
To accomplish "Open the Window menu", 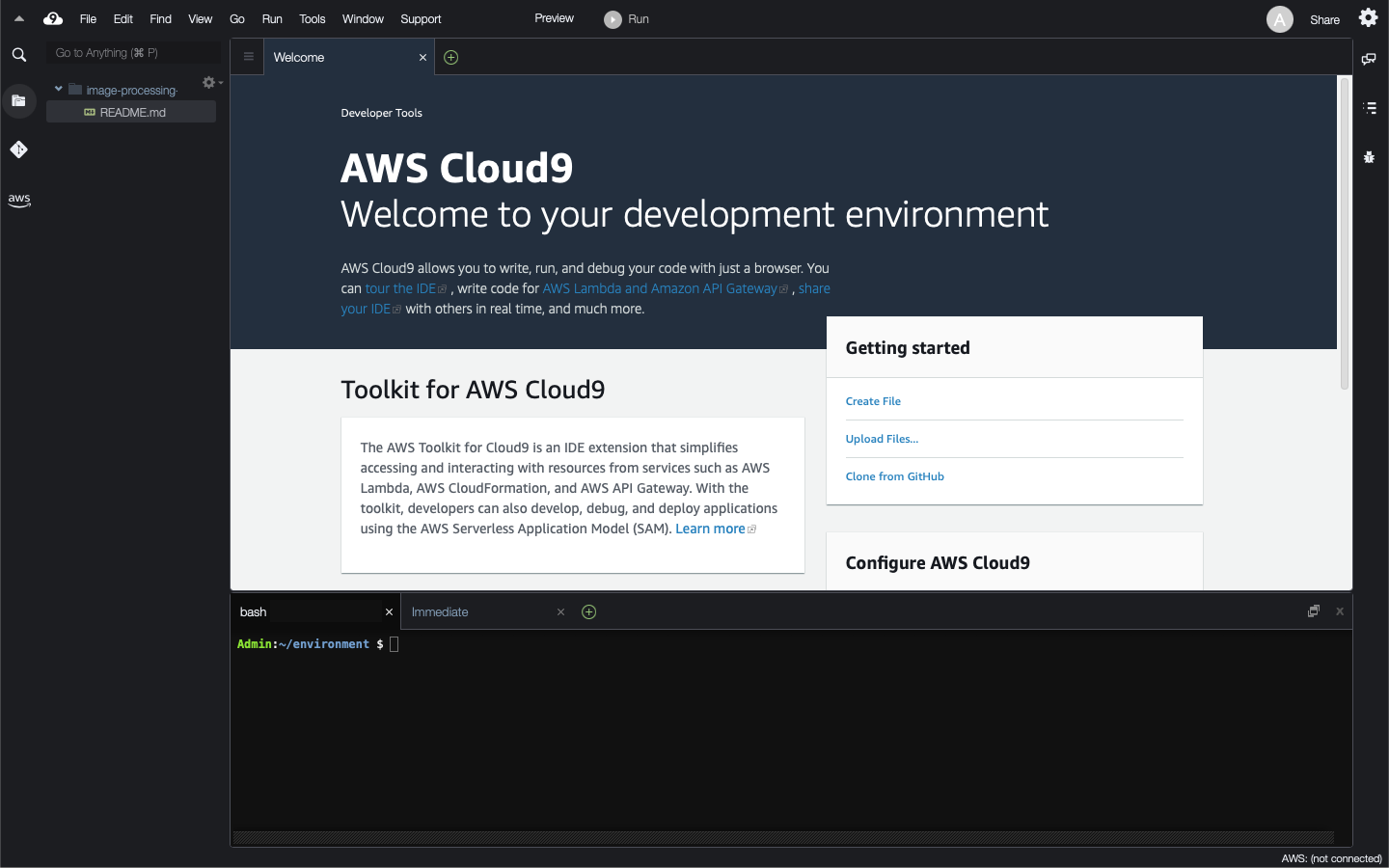I will click(x=363, y=19).
